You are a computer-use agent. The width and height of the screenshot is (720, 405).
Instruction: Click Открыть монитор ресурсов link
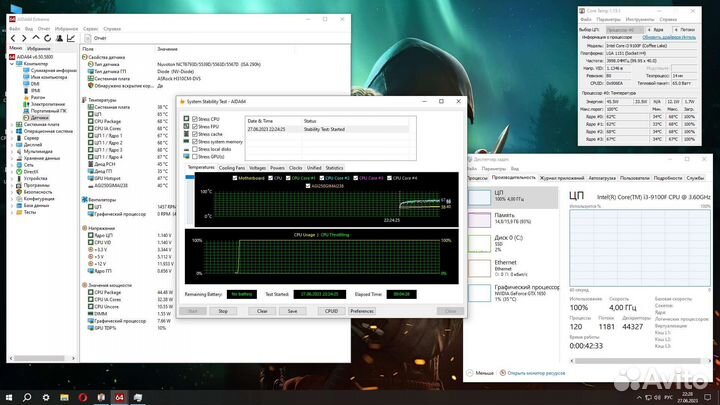pyautogui.click(x=536, y=373)
